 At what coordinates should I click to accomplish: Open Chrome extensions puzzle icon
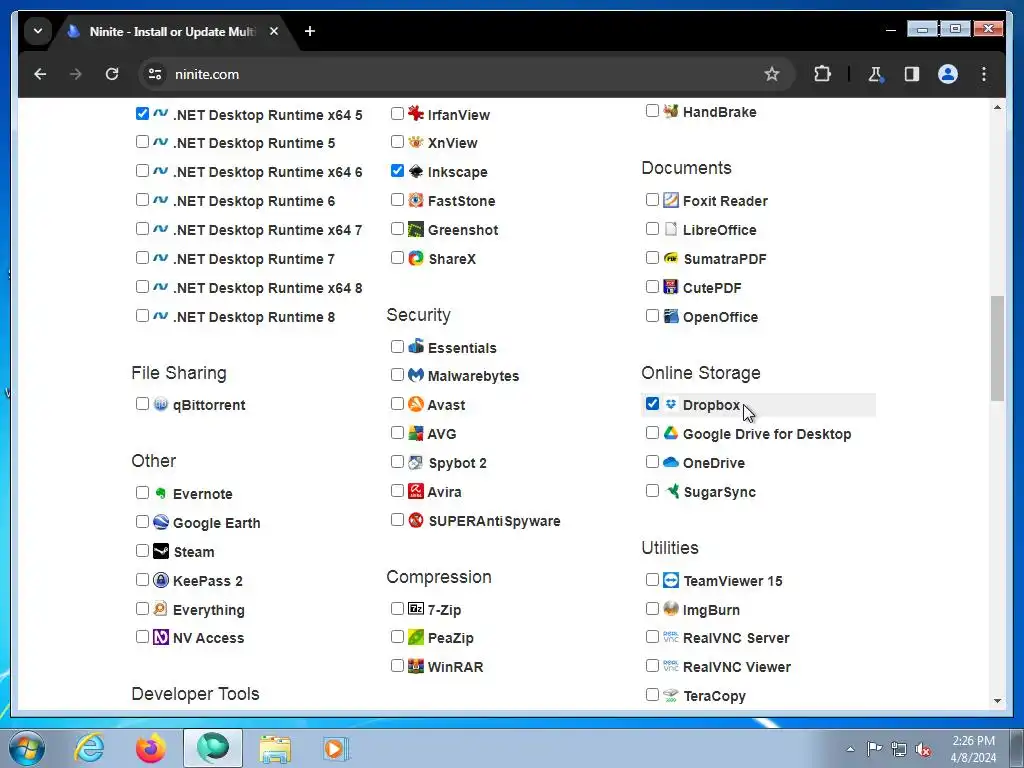pyautogui.click(x=822, y=74)
